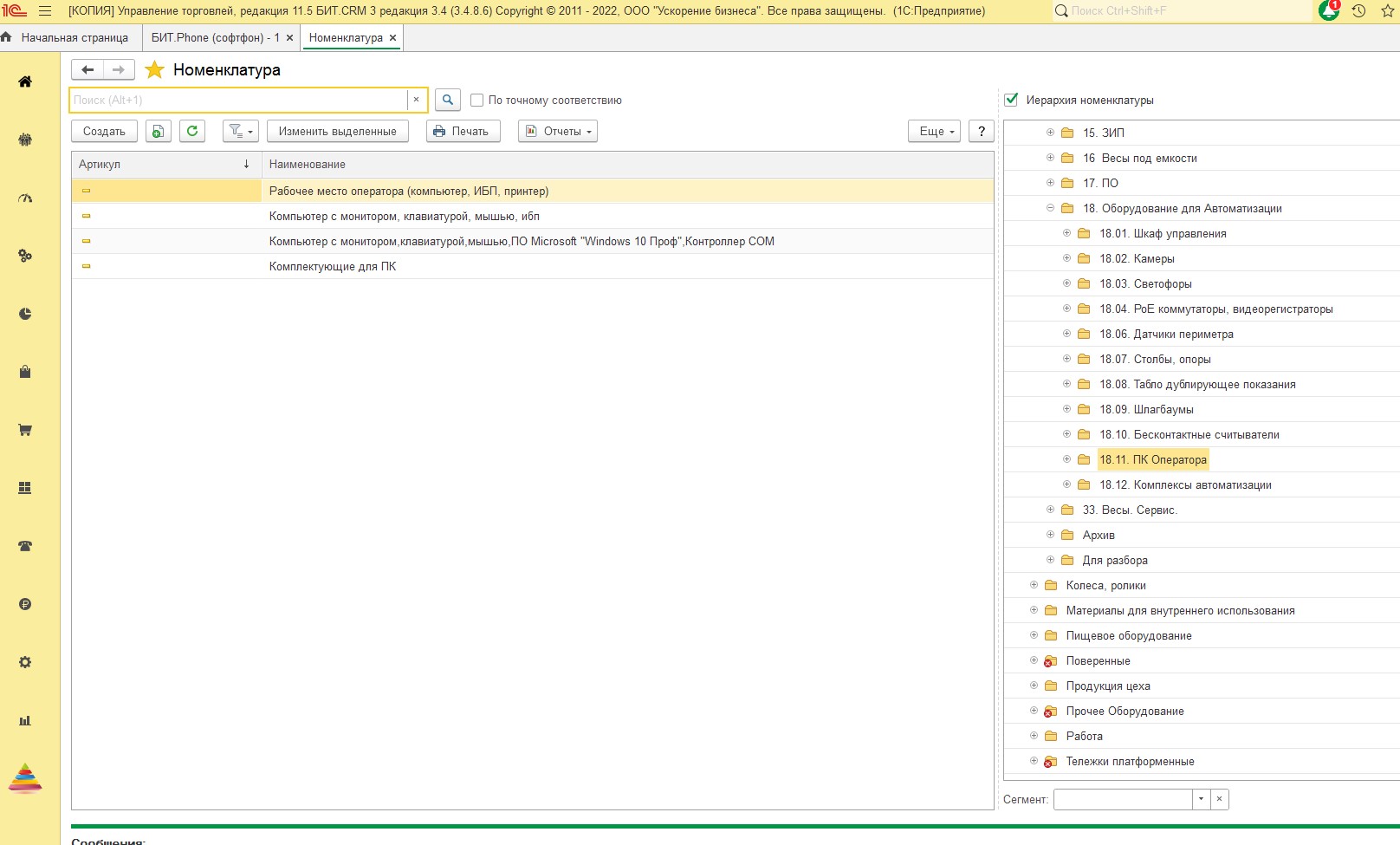Expand the '18.02. Камеры' tree node
1400x845 pixels.
pyautogui.click(x=1066, y=258)
